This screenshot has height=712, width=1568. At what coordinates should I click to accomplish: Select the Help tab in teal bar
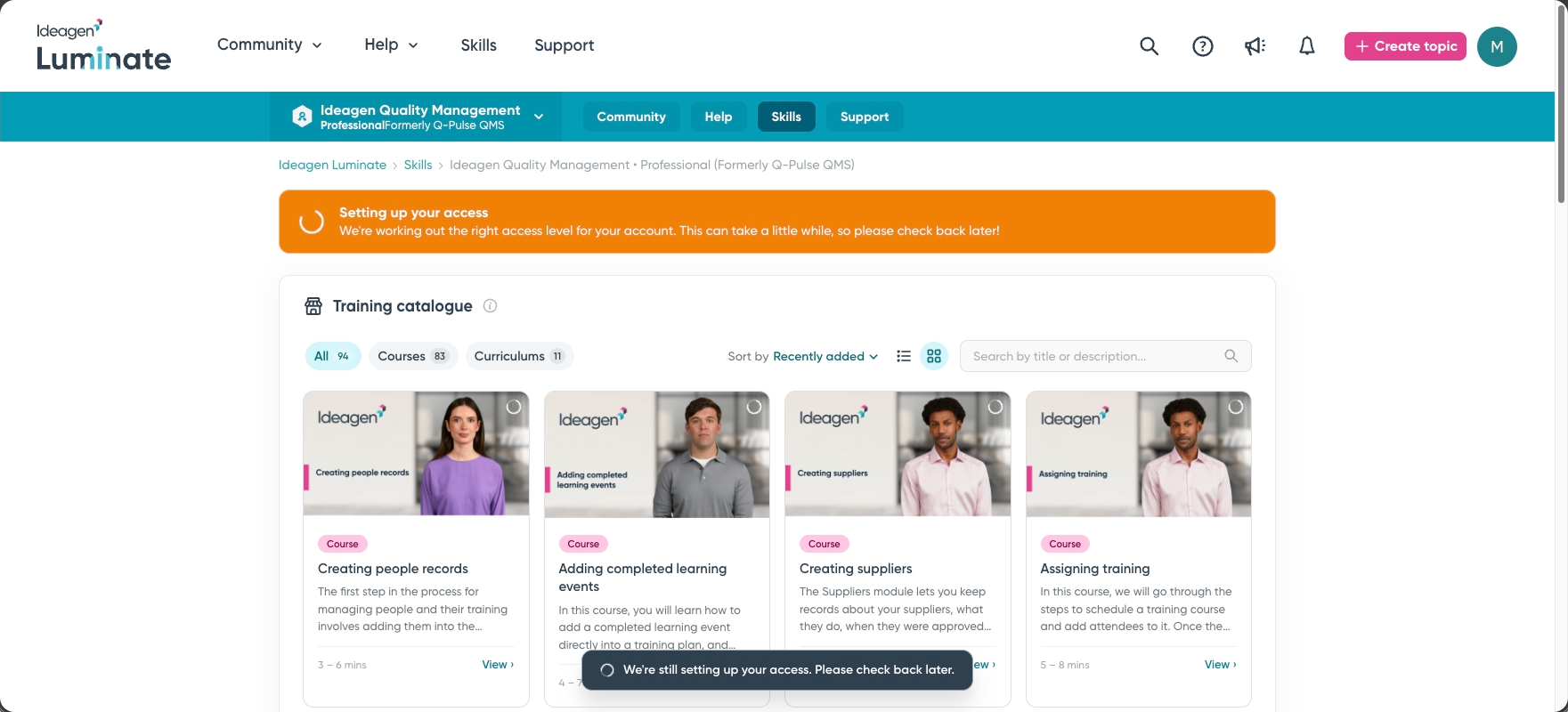[x=719, y=117]
